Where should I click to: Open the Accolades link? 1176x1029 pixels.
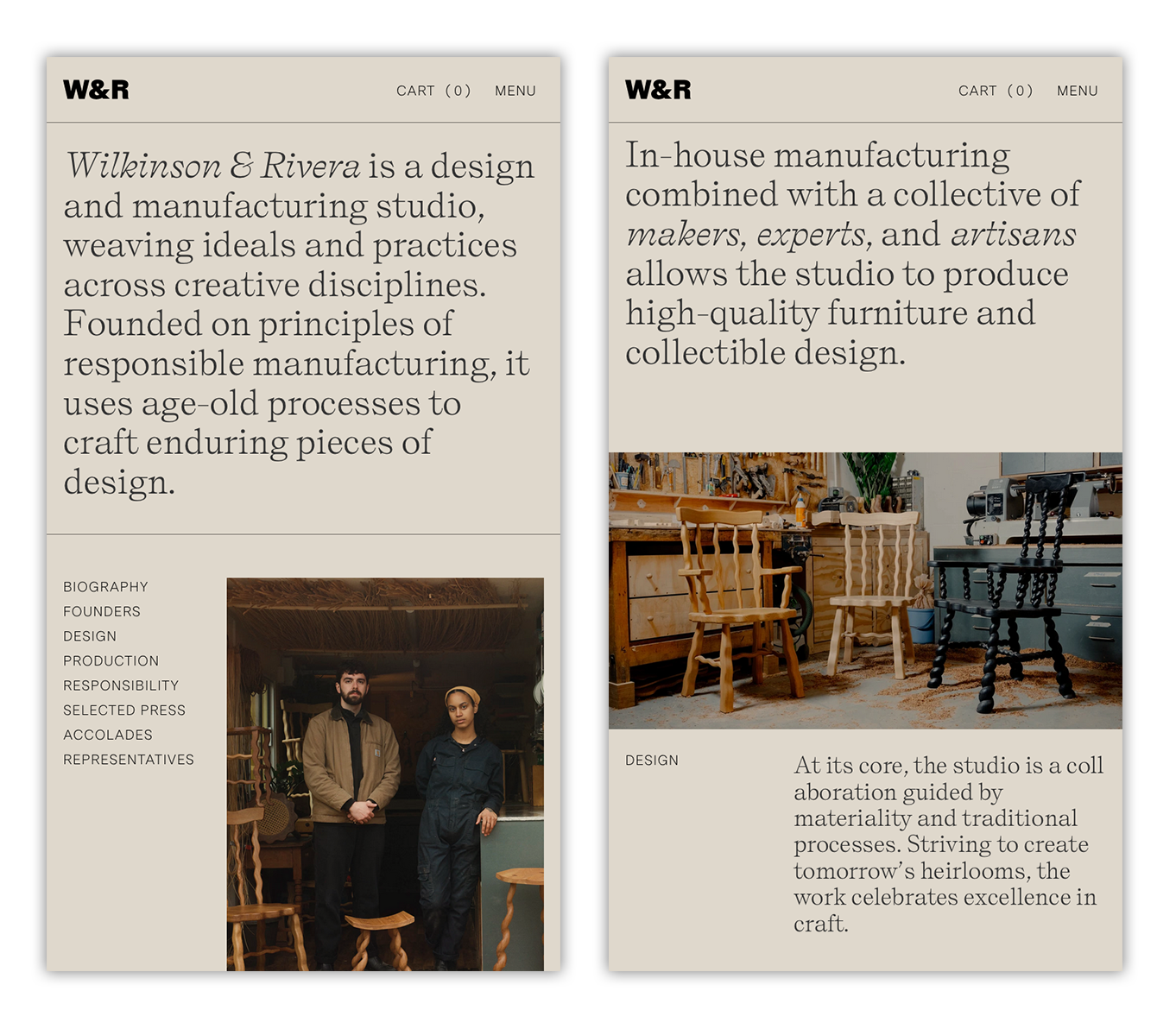pos(108,735)
